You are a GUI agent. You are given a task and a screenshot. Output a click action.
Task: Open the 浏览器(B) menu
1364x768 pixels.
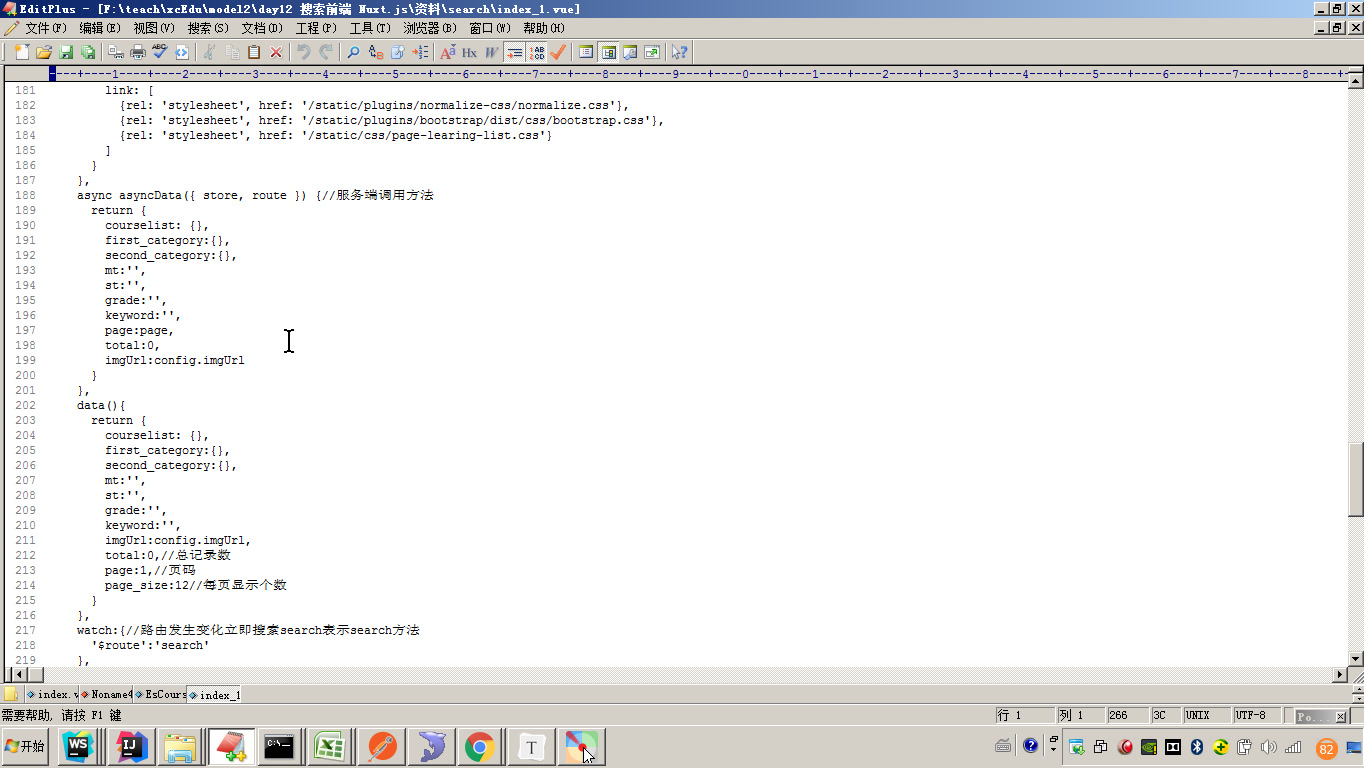[x=430, y=28]
